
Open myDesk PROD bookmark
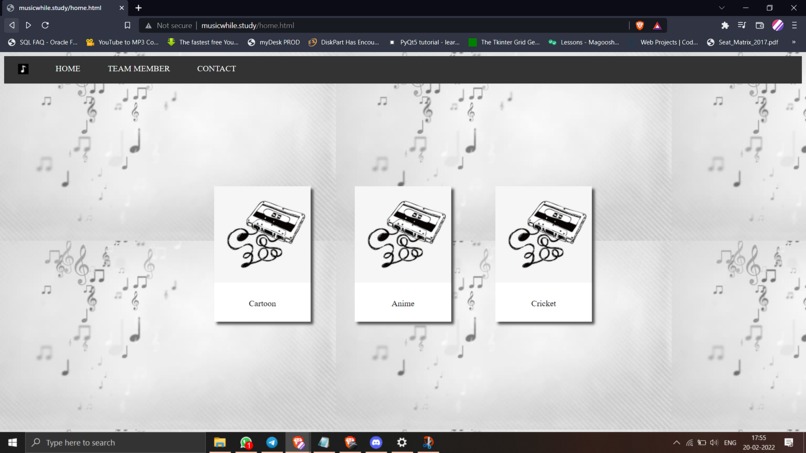(274, 42)
